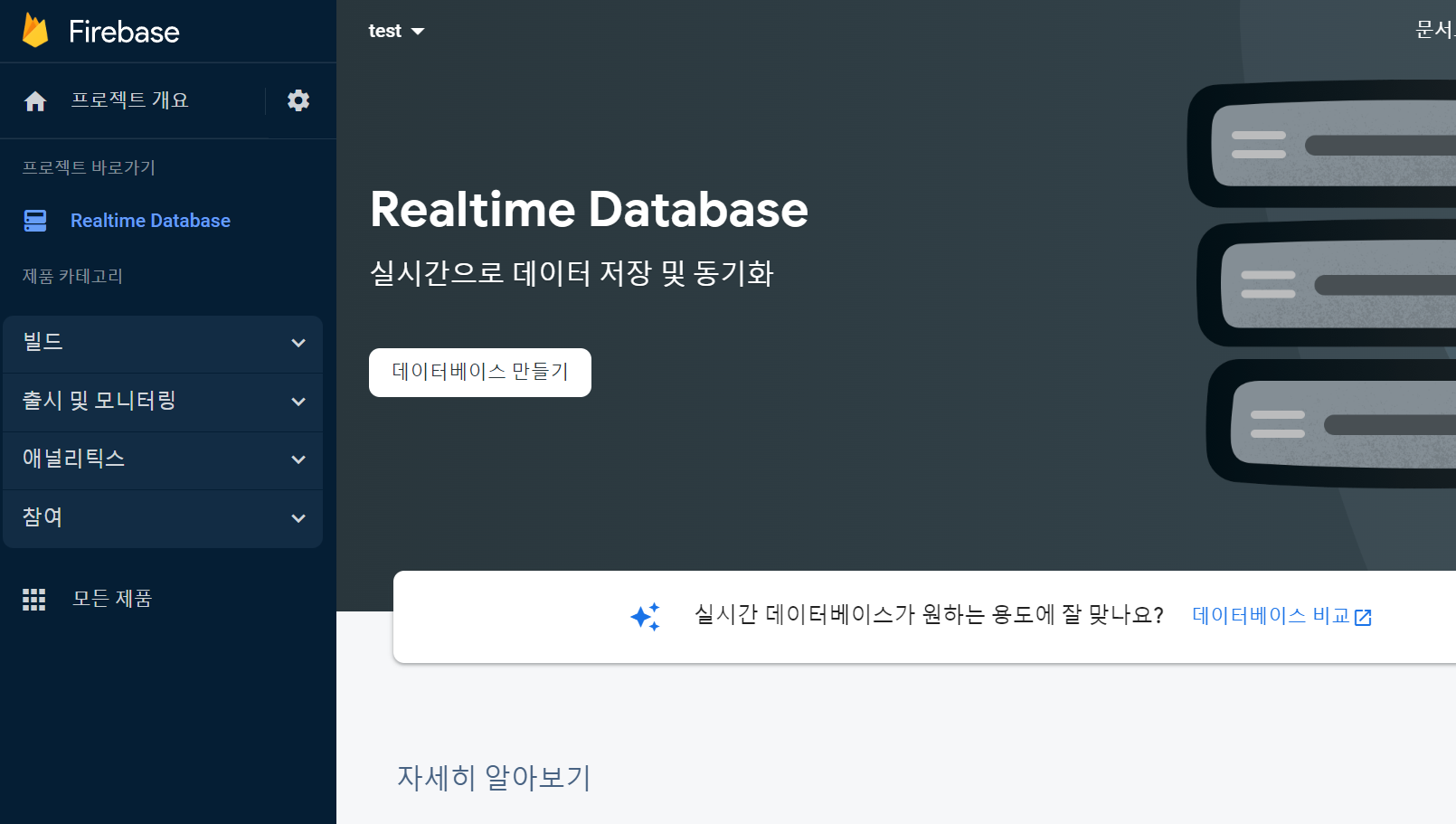Open the 데이터베이스 비교 link
The height and width of the screenshot is (824, 1456).
(1270, 616)
